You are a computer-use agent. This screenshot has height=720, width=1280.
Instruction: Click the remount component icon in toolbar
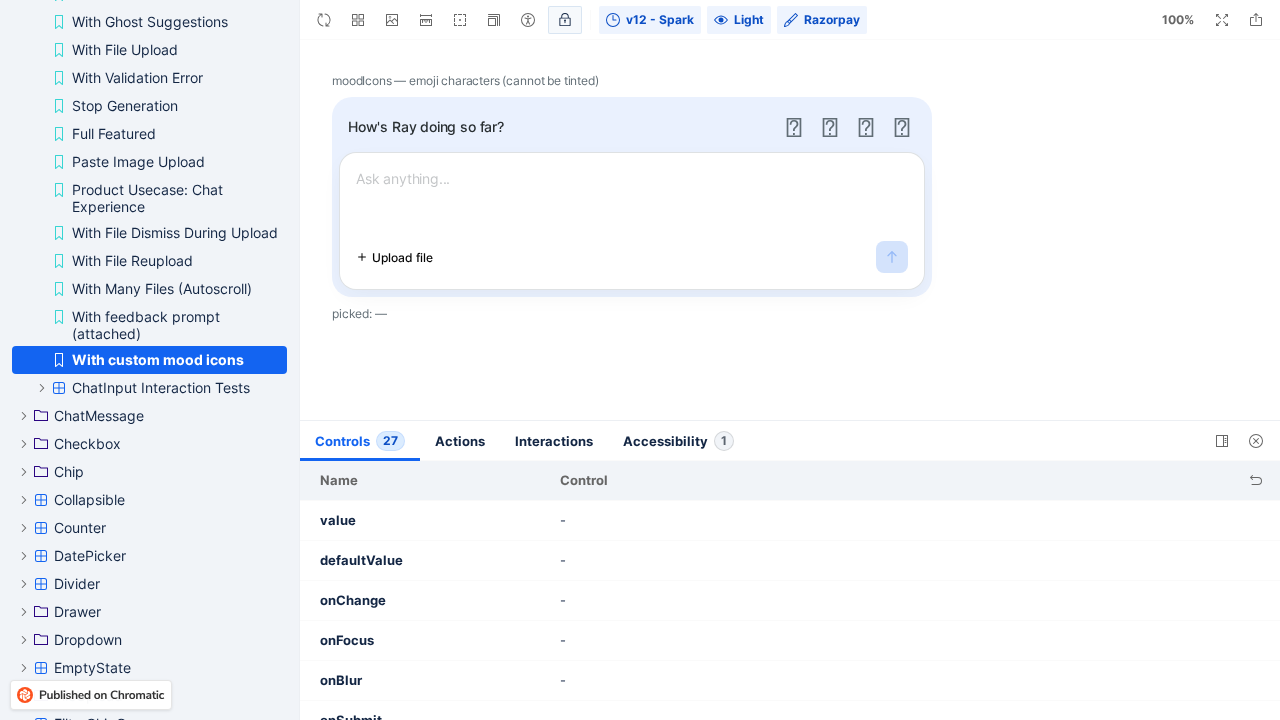click(x=324, y=20)
